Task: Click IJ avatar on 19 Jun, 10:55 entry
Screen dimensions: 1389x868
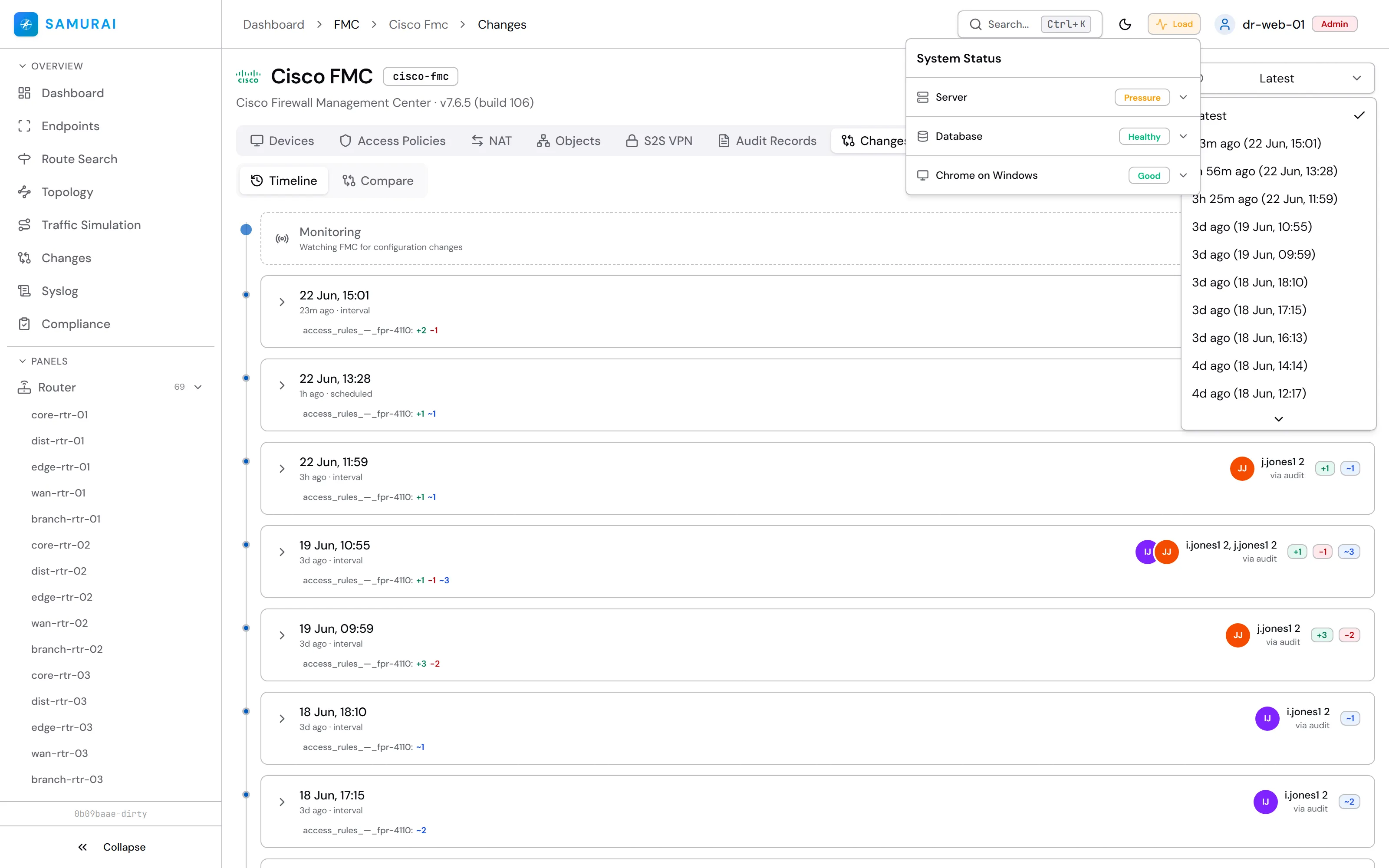Action: tap(1146, 552)
